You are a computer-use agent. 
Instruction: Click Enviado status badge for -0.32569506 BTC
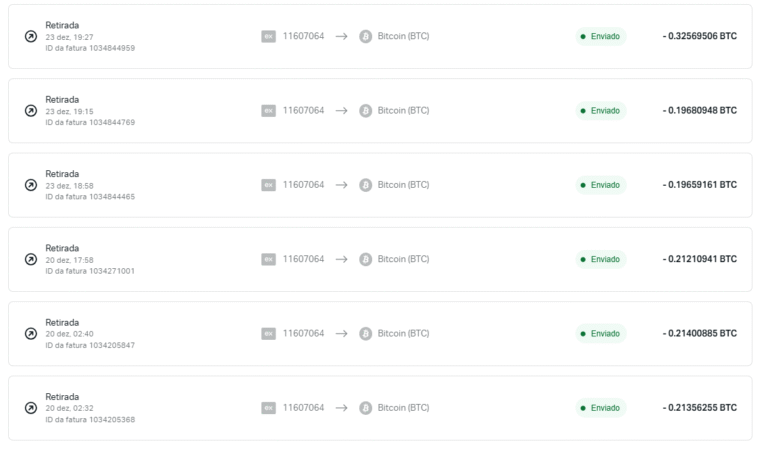600,36
